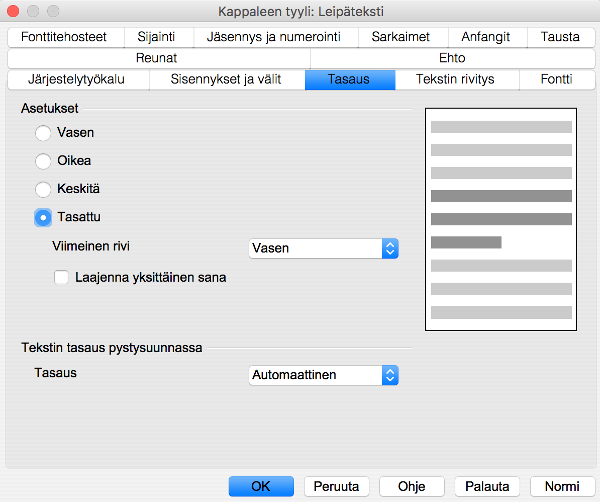The height and width of the screenshot is (502, 600).
Task: Select the Vasen alignment radio button
Action: [43, 133]
